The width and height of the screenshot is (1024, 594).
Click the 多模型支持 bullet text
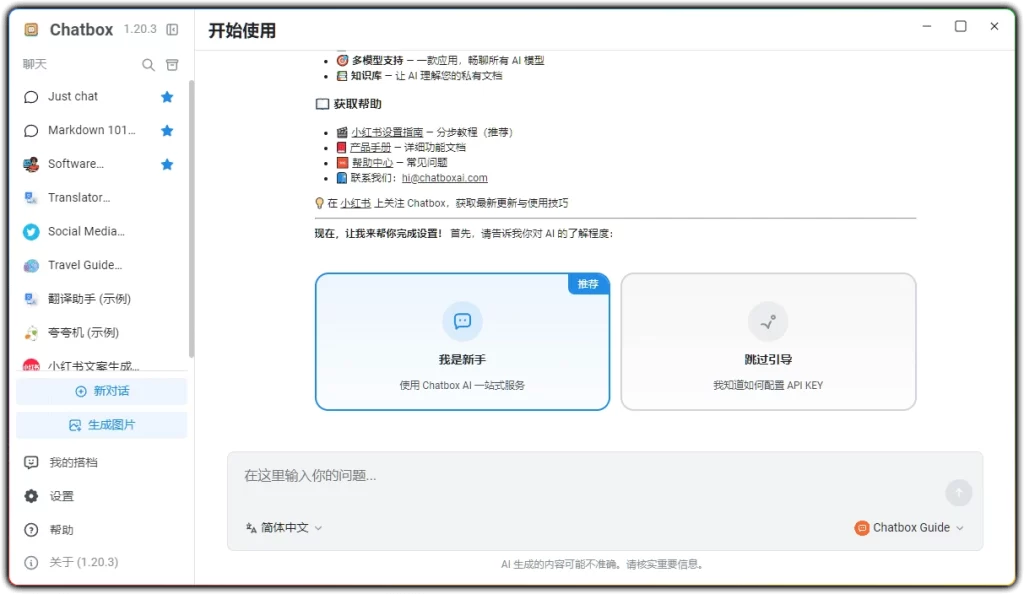(x=447, y=61)
